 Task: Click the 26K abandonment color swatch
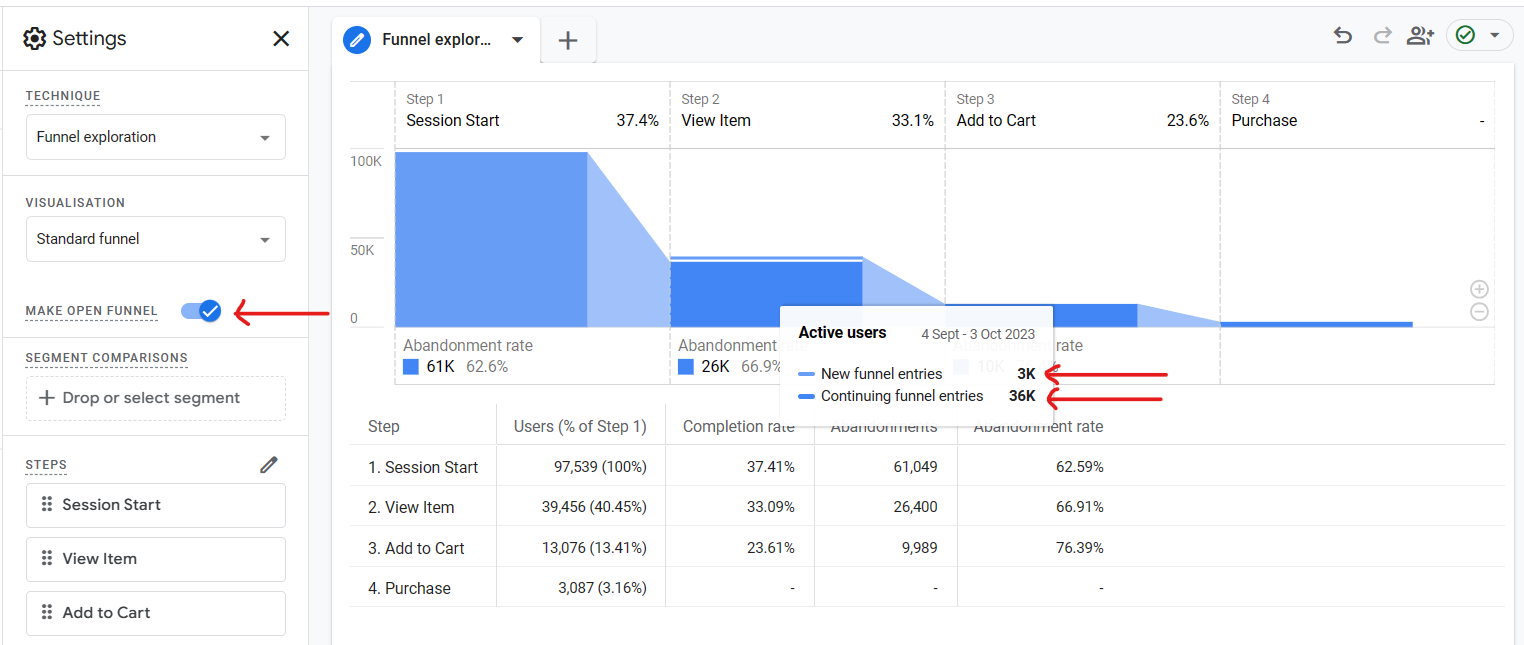point(686,367)
